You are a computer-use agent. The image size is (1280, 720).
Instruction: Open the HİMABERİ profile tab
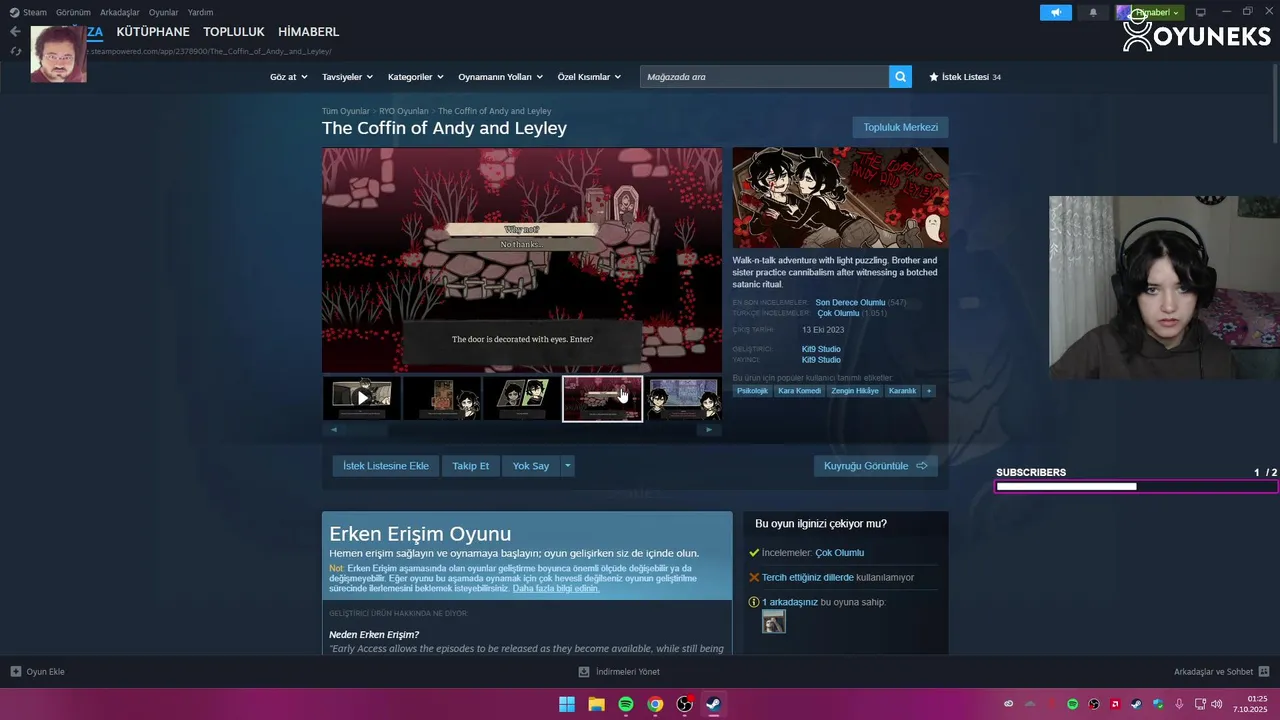[x=309, y=32]
